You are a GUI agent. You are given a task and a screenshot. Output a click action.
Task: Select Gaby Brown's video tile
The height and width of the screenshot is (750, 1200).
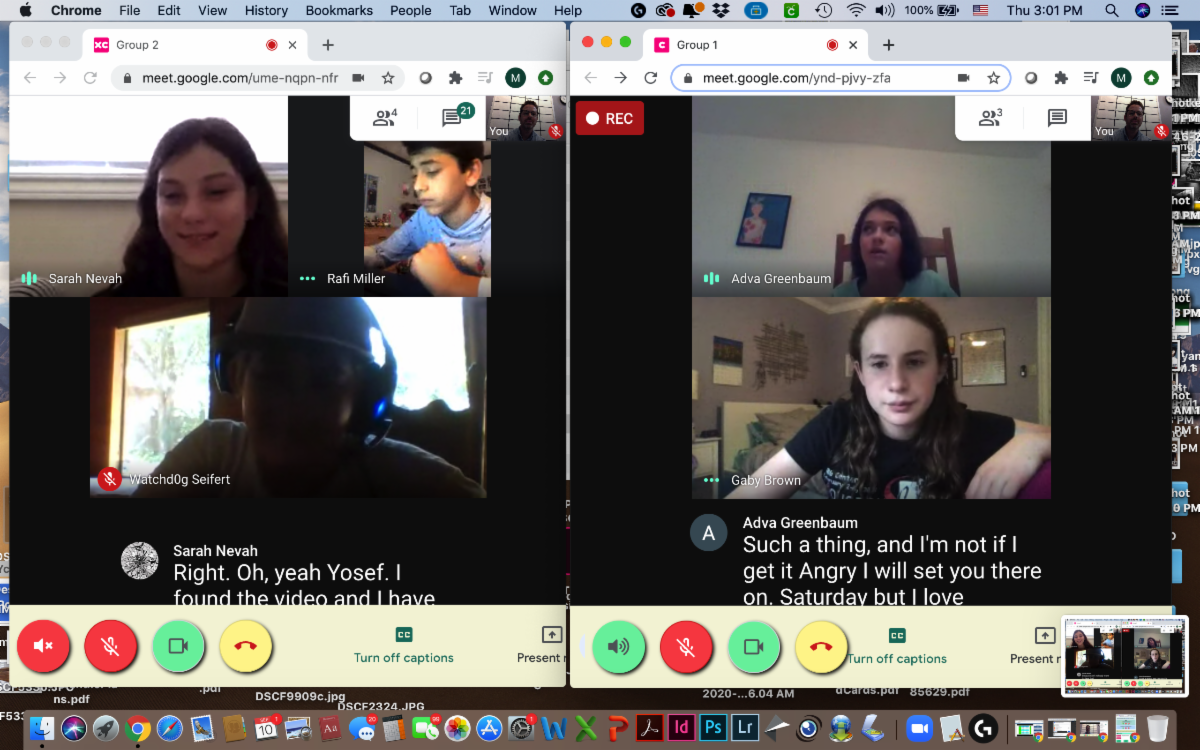pos(871,398)
